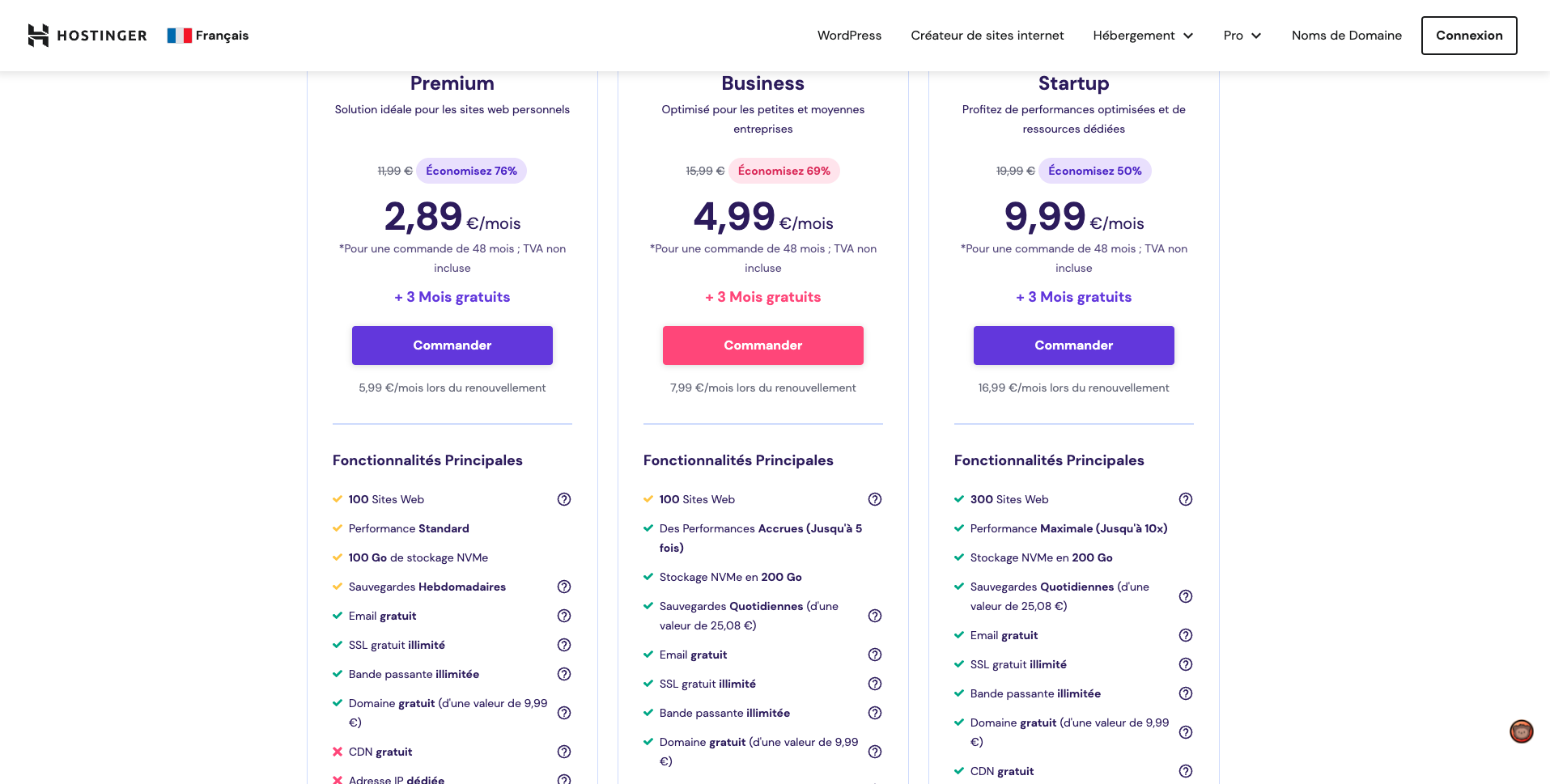Open Noms de Domaine link
Screen dimensions: 1550x784
click(x=1346, y=36)
